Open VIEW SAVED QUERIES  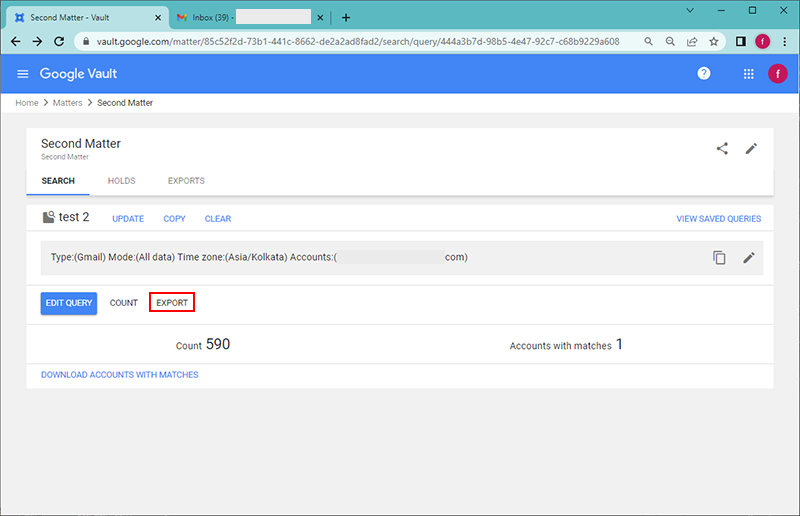tap(718, 219)
